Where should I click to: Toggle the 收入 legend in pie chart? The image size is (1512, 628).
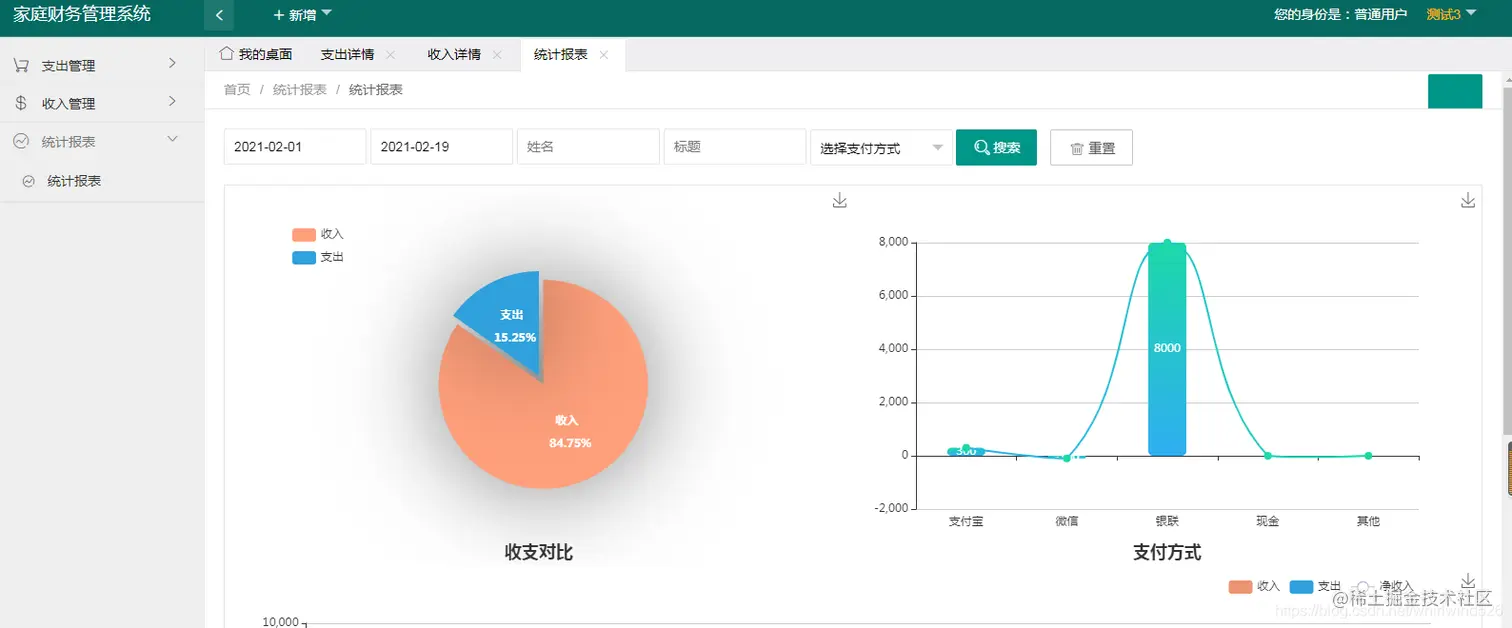click(317, 234)
